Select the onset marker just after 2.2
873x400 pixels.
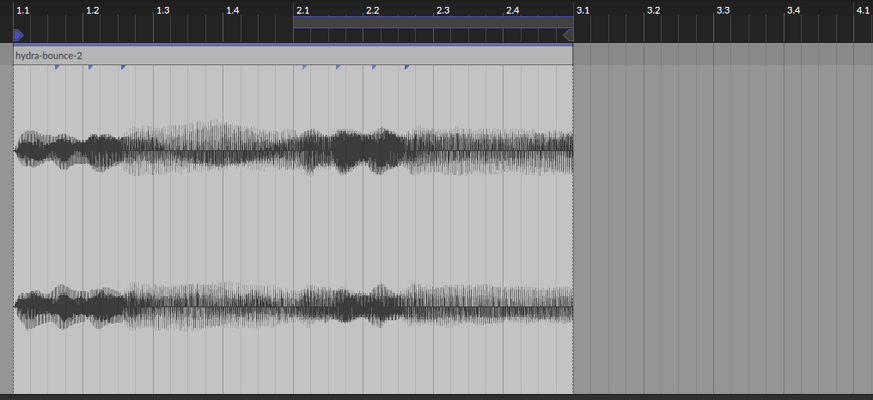point(374,67)
